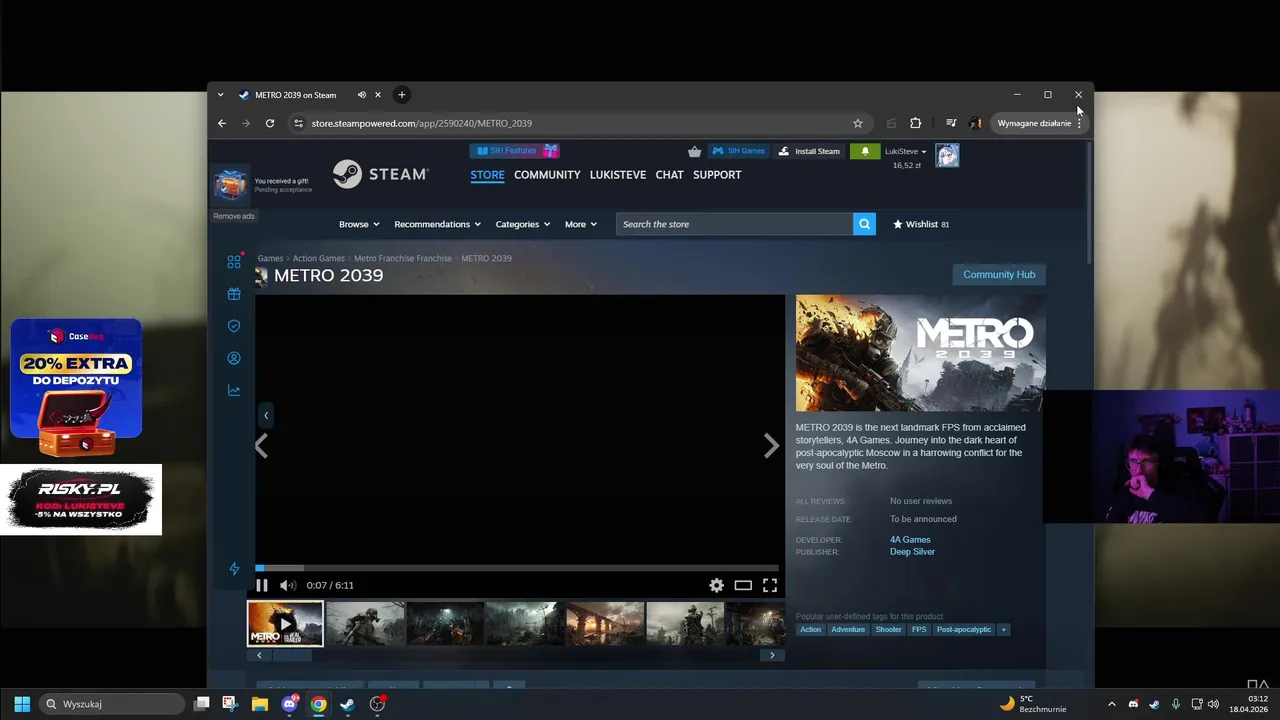Expand the Recommendations dropdown
Screen dimensions: 1280x720
(x=437, y=224)
